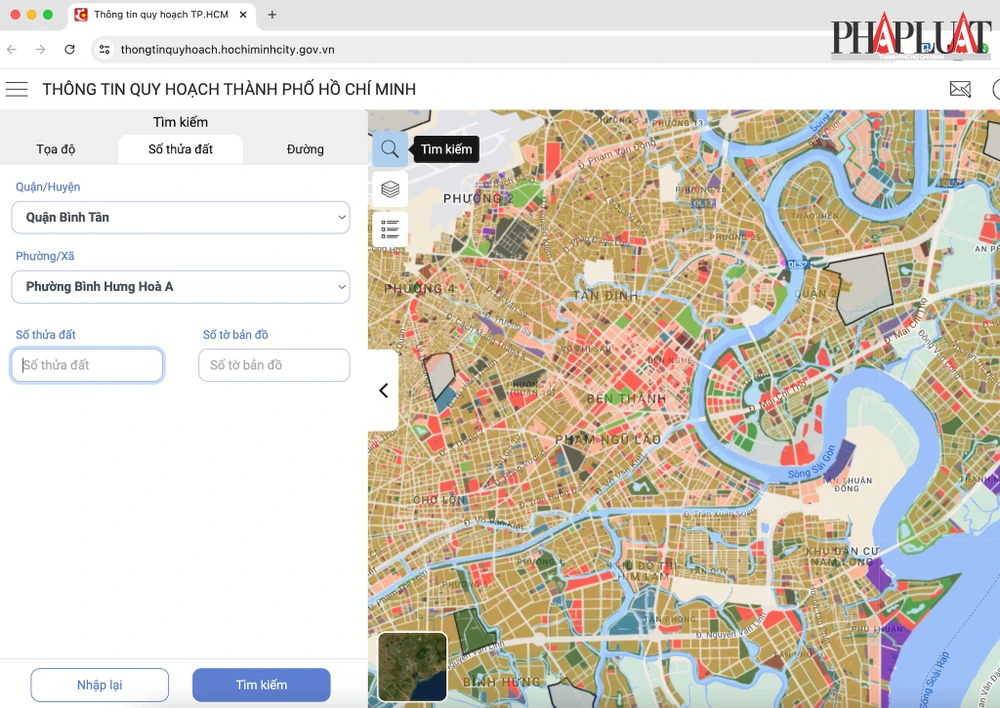Expand the Quận Bình Tân district dropdown
This screenshot has height=708, width=1000.
pos(181,217)
